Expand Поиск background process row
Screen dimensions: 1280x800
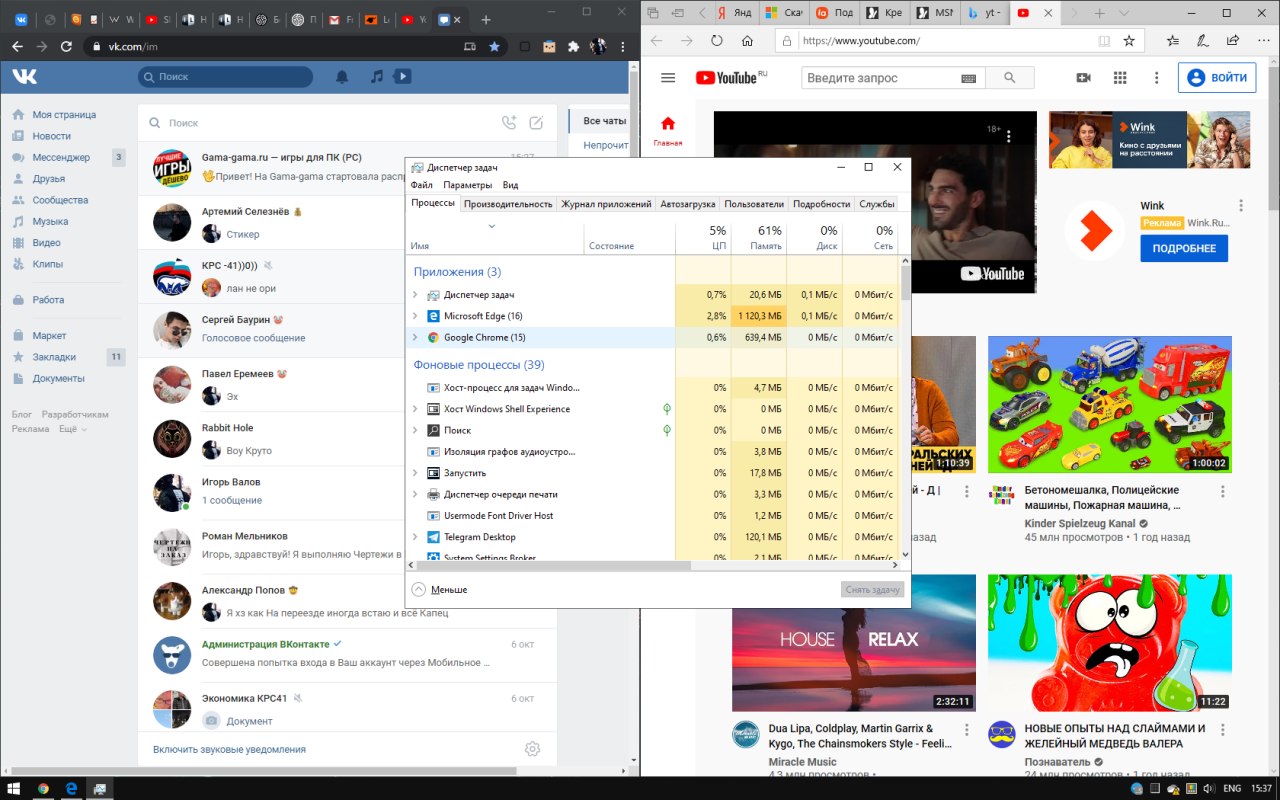coord(415,430)
